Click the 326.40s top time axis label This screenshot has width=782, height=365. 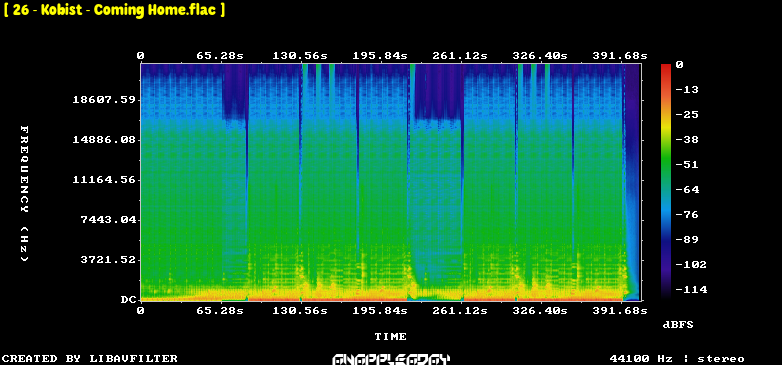540,56
